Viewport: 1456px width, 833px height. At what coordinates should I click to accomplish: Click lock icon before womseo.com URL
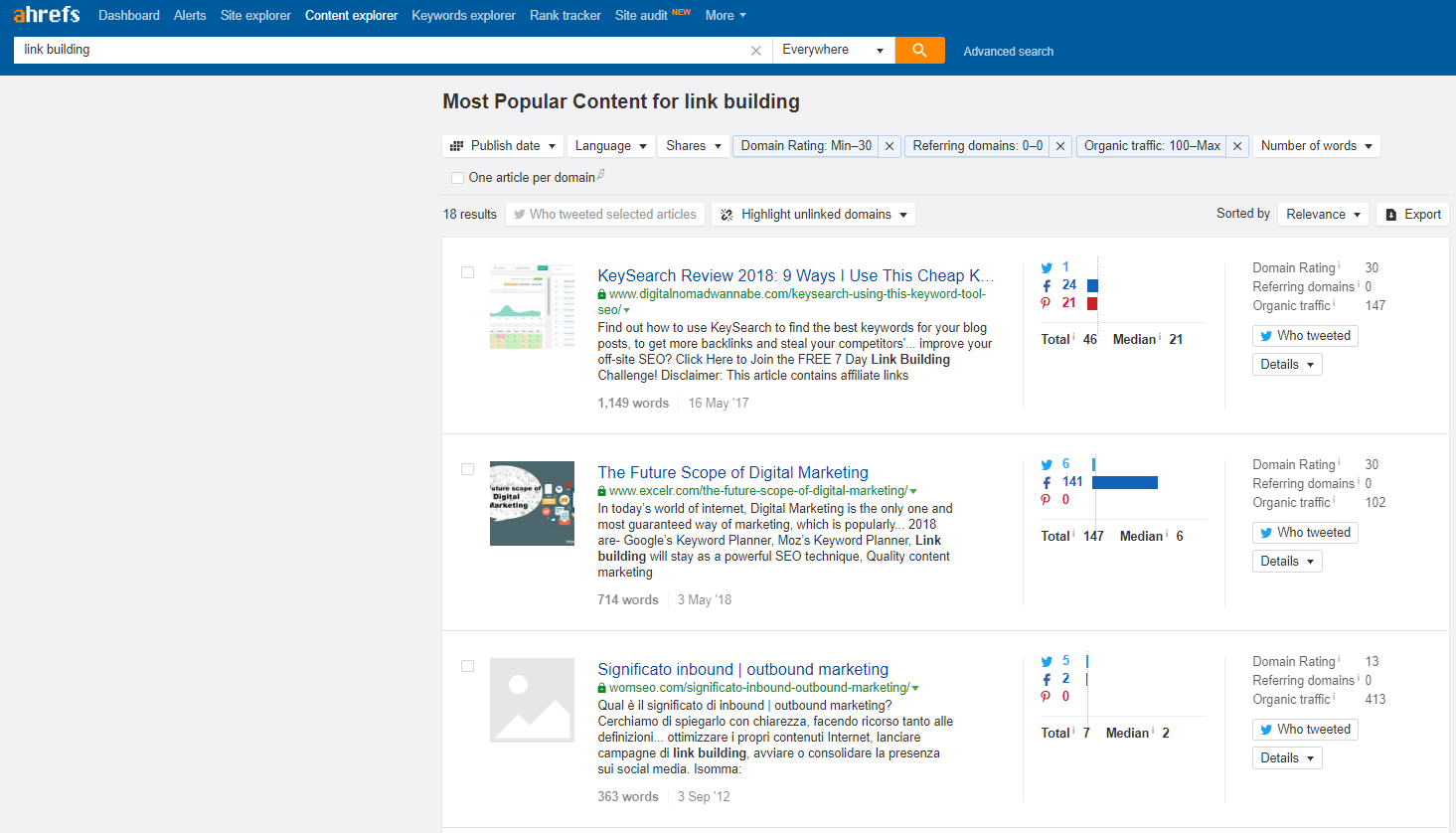point(602,688)
